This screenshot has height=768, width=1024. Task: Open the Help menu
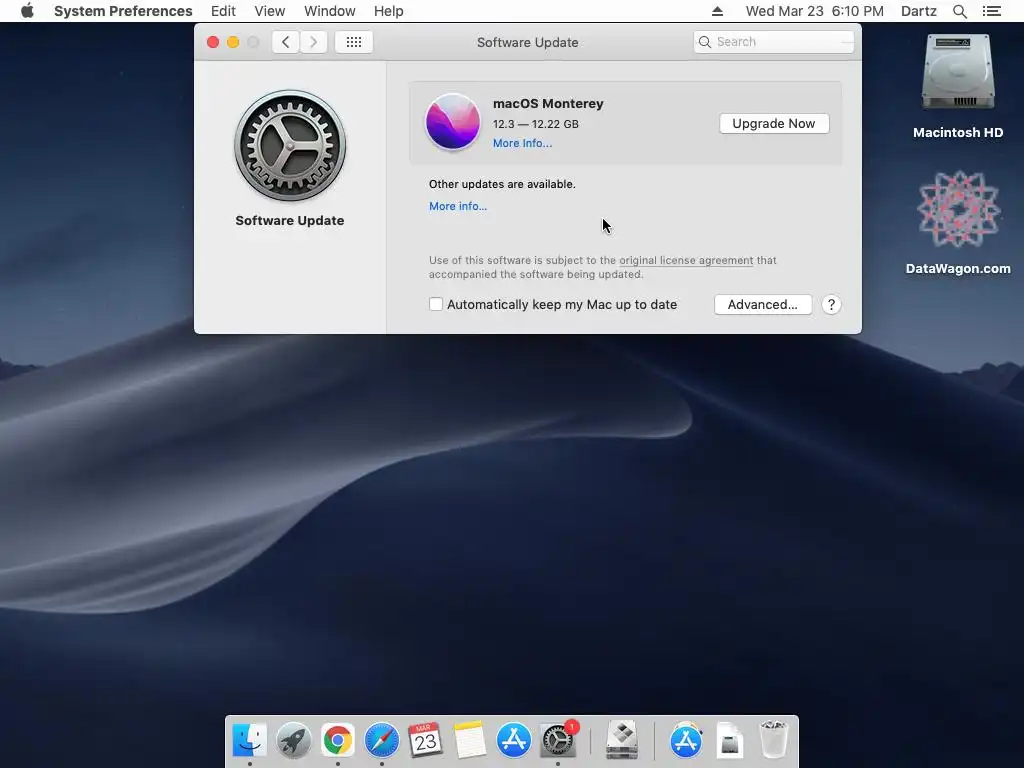click(x=388, y=11)
